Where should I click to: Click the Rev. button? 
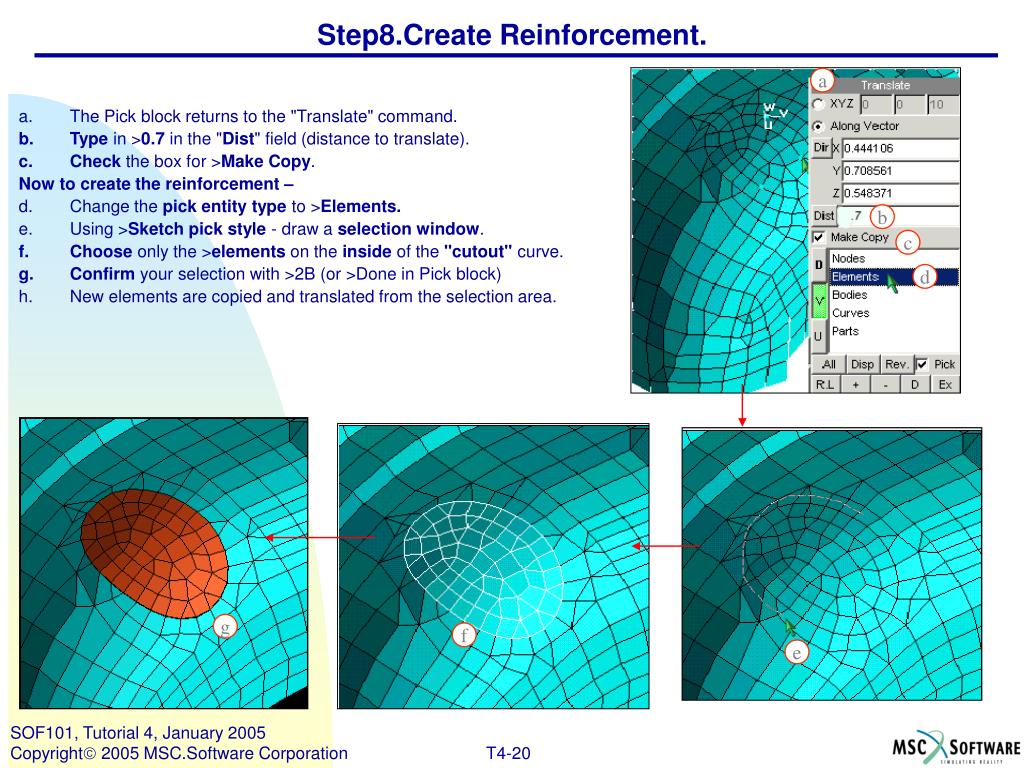click(897, 364)
